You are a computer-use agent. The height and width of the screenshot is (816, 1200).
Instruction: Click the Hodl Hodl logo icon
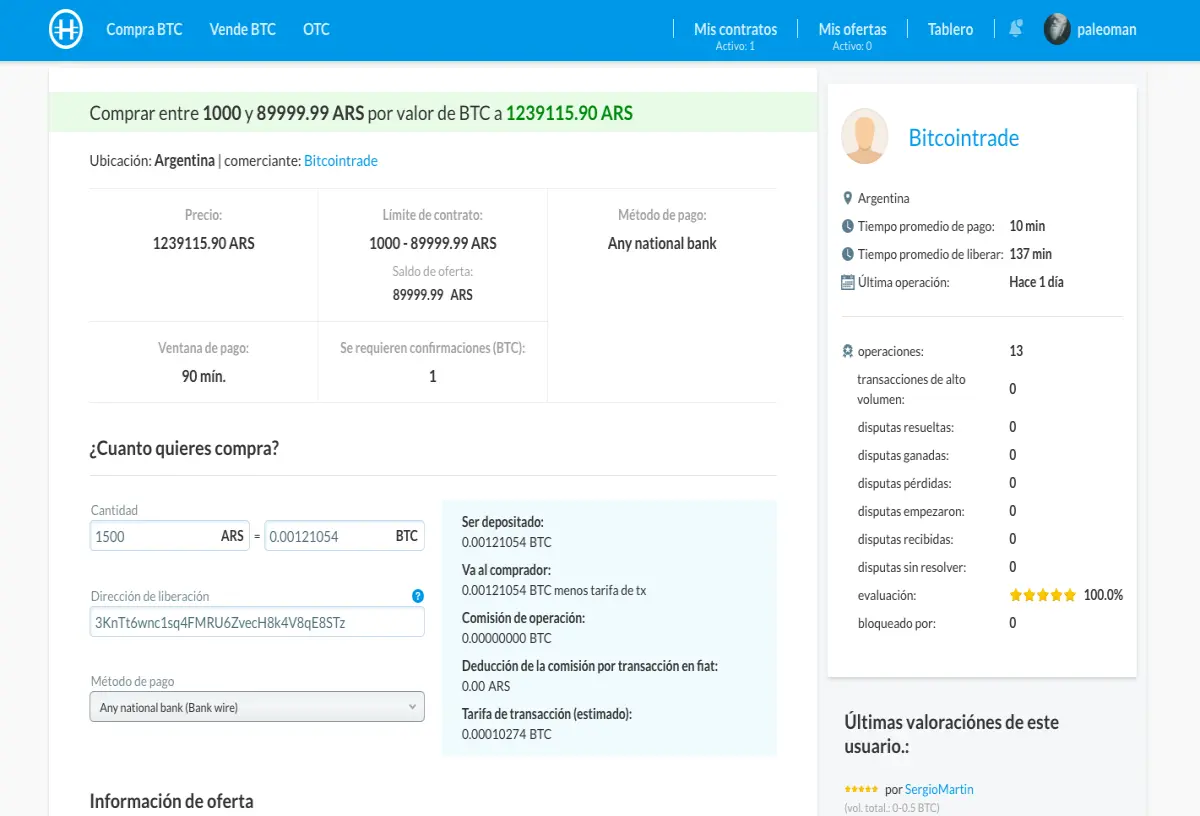(66, 30)
